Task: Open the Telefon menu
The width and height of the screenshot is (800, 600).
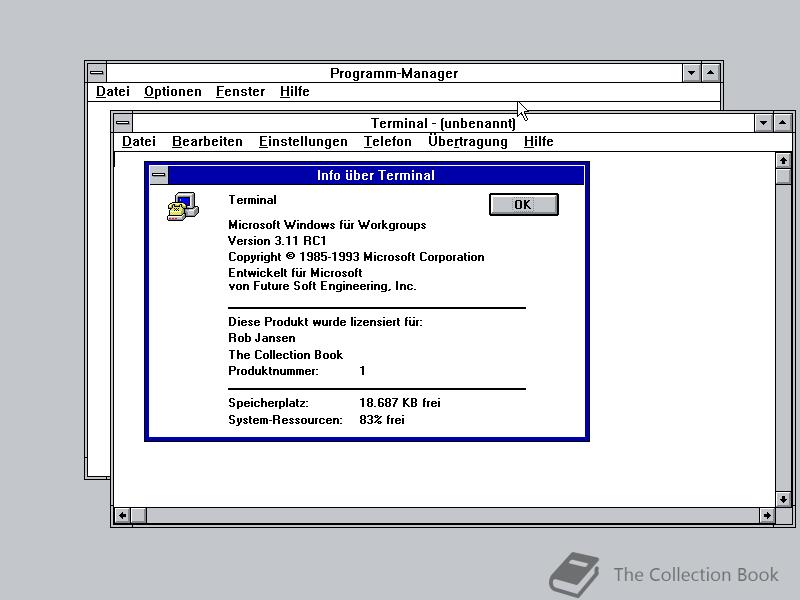Action: tap(387, 141)
